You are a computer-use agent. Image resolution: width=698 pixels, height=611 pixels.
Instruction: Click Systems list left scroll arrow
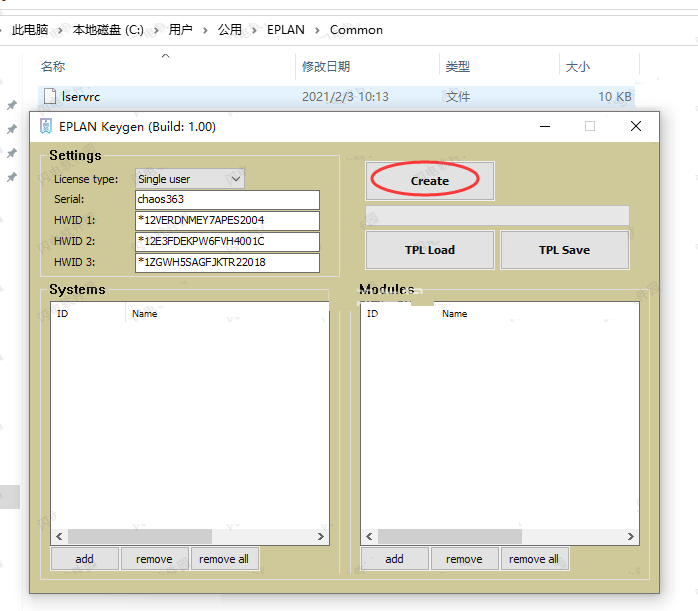[x=59, y=536]
